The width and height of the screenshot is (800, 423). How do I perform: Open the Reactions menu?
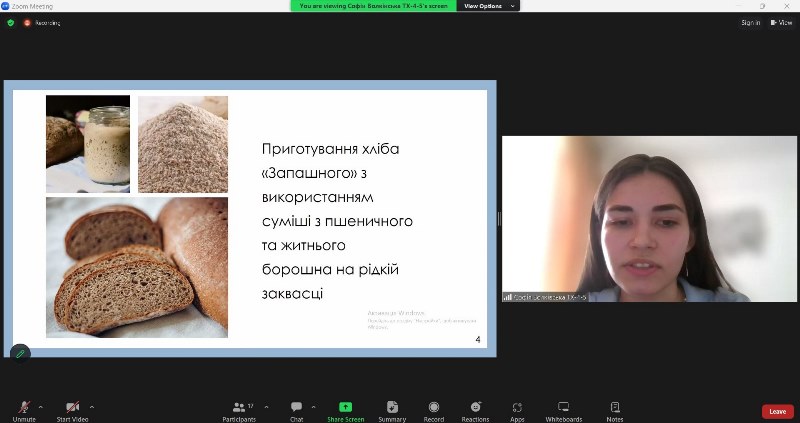(475, 408)
